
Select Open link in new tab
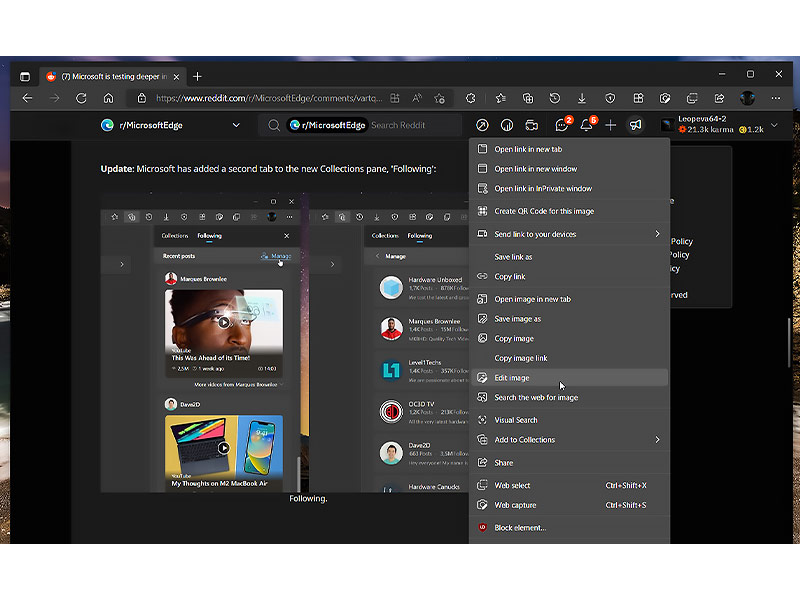(569, 149)
